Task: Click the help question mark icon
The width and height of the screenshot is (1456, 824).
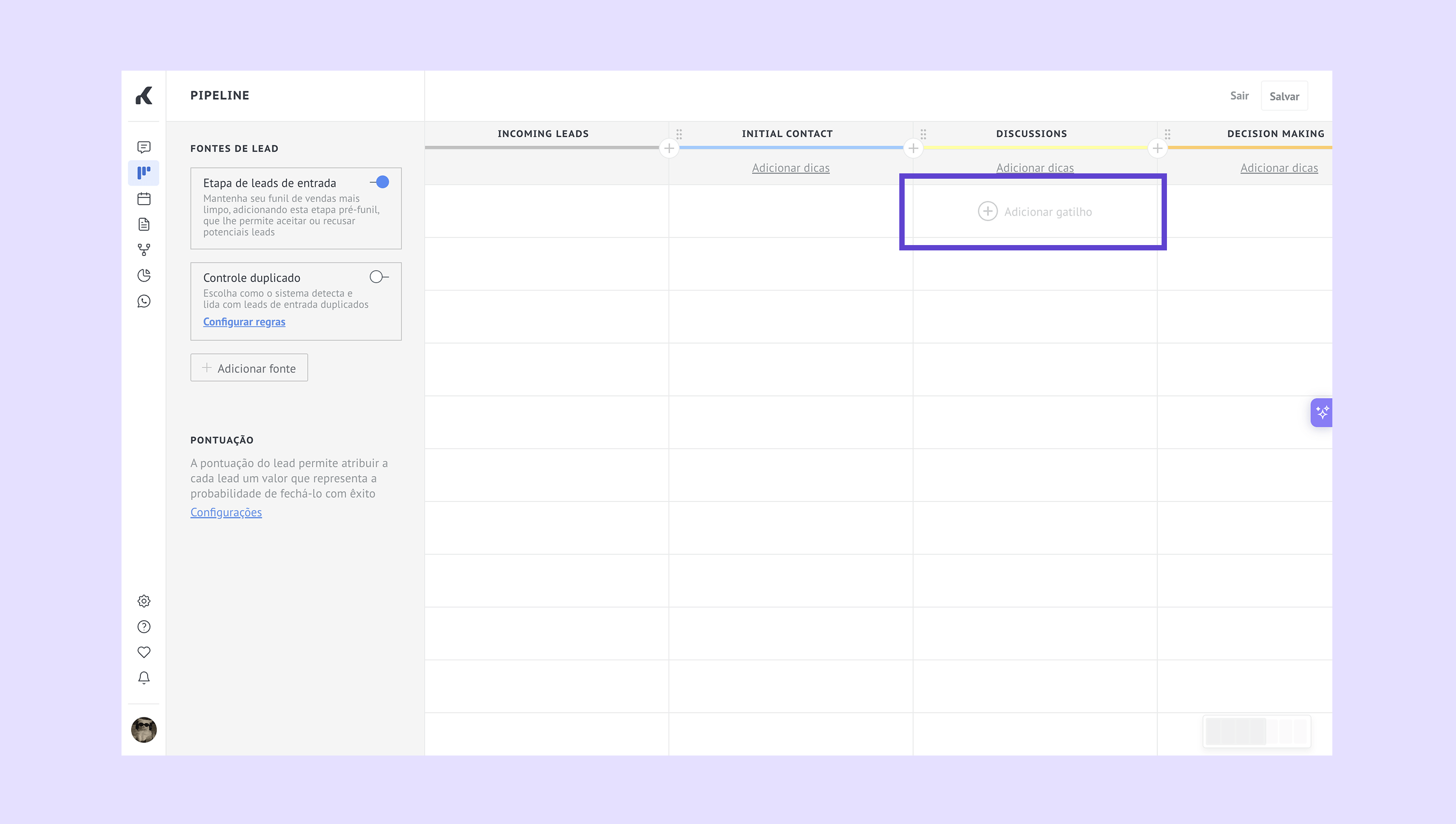Action: [144, 627]
